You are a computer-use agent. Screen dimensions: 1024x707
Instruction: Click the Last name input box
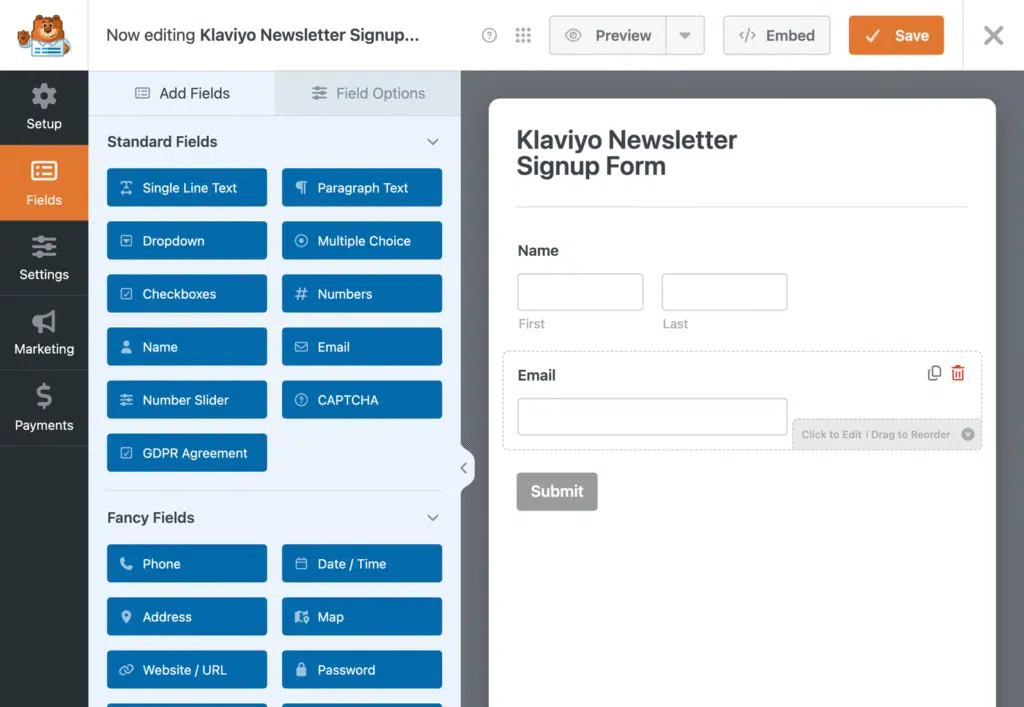coord(724,292)
